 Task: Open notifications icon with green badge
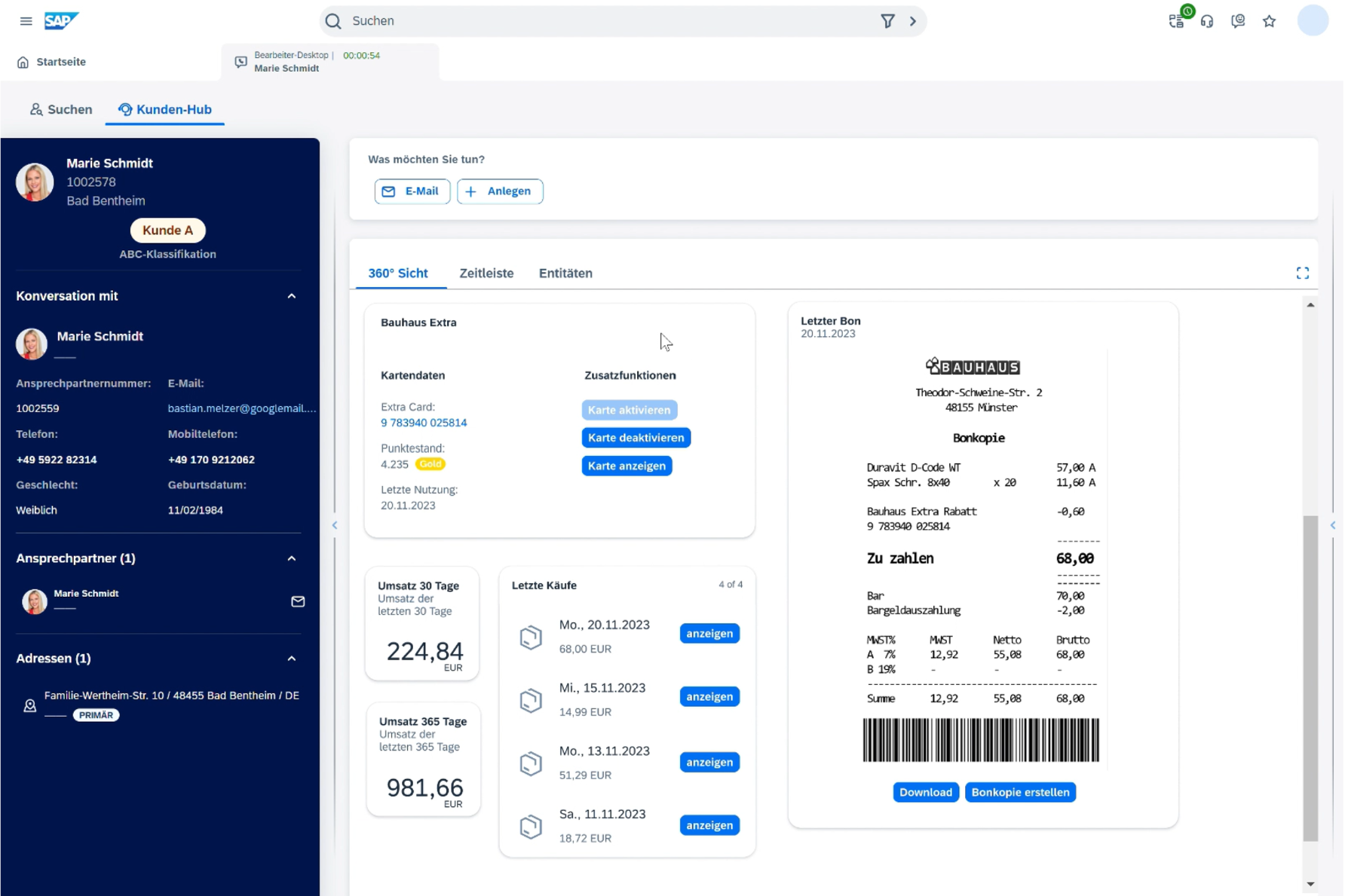1177,20
